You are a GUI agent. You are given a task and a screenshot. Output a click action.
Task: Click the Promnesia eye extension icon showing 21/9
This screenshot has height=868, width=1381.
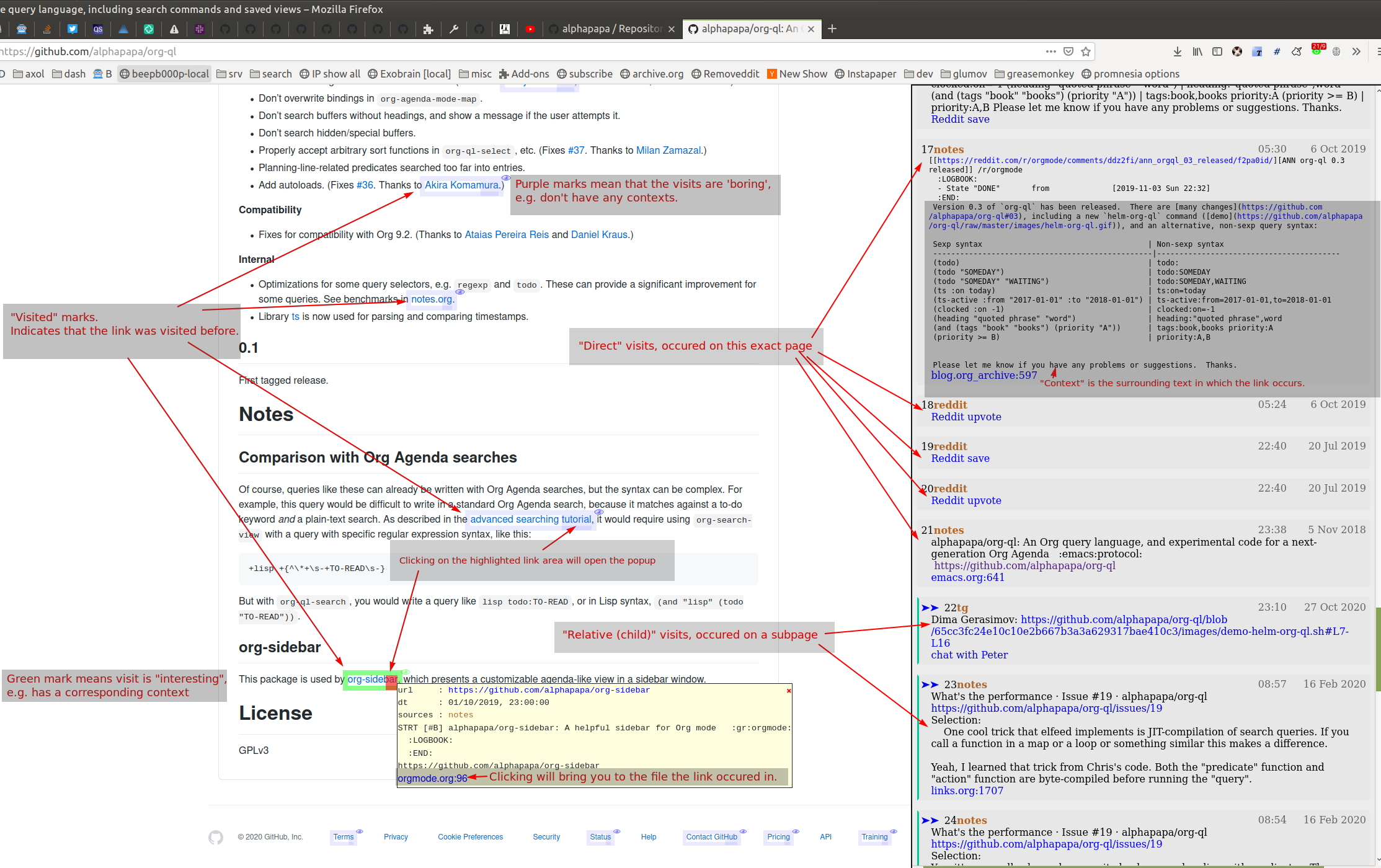[1317, 50]
